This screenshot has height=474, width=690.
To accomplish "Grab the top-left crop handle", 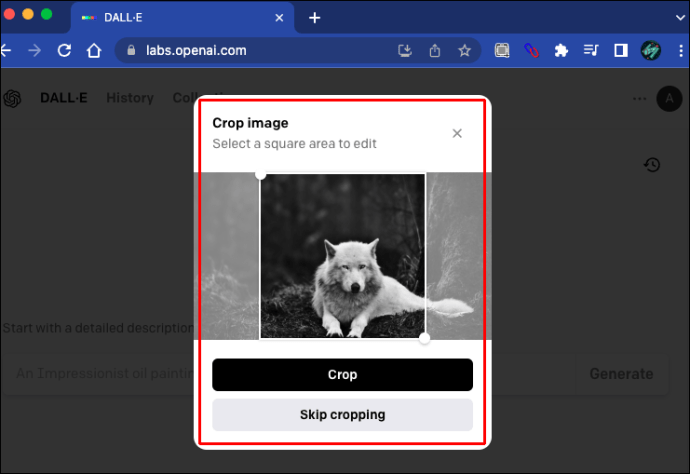I will tap(261, 175).
